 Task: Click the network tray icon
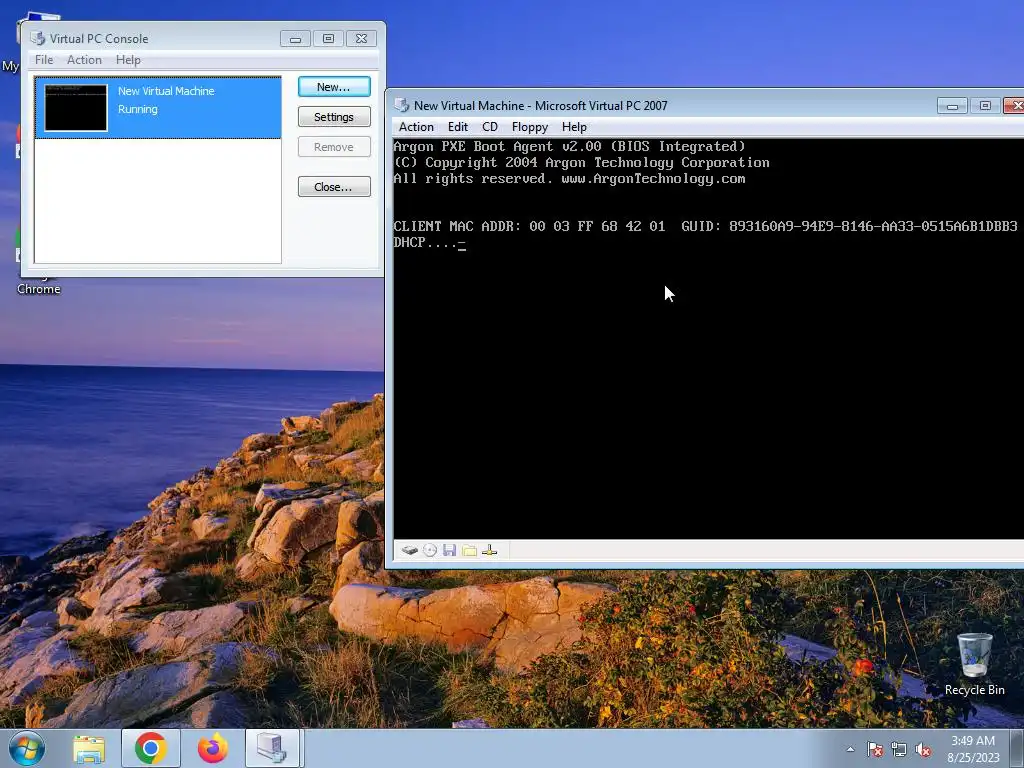[x=899, y=749]
